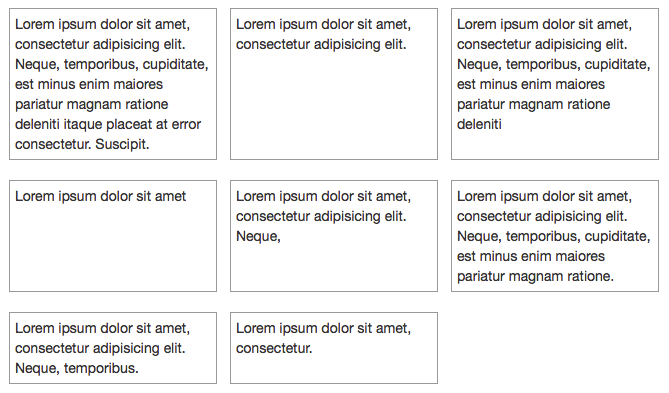669x393 pixels.
Task: Select the lone word 'deleniti' in top-right box
Action: click(x=479, y=124)
